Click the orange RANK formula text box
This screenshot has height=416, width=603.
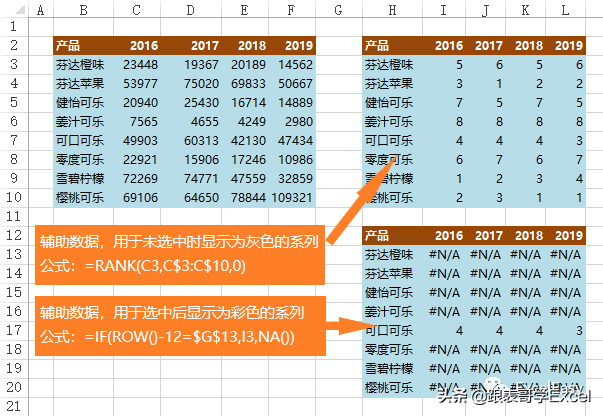[x=180, y=255]
